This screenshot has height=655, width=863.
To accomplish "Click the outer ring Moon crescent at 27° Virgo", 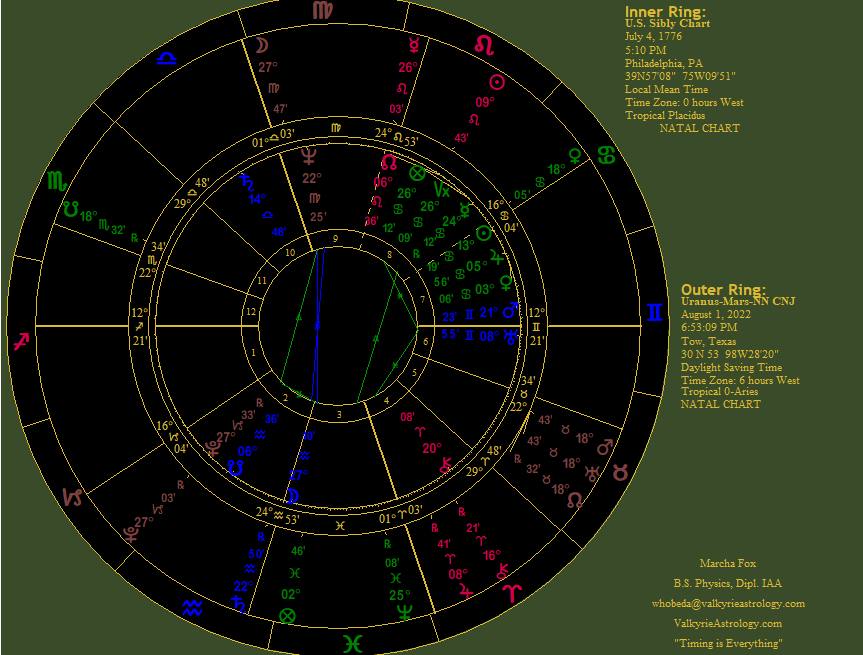I will [x=262, y=45].
